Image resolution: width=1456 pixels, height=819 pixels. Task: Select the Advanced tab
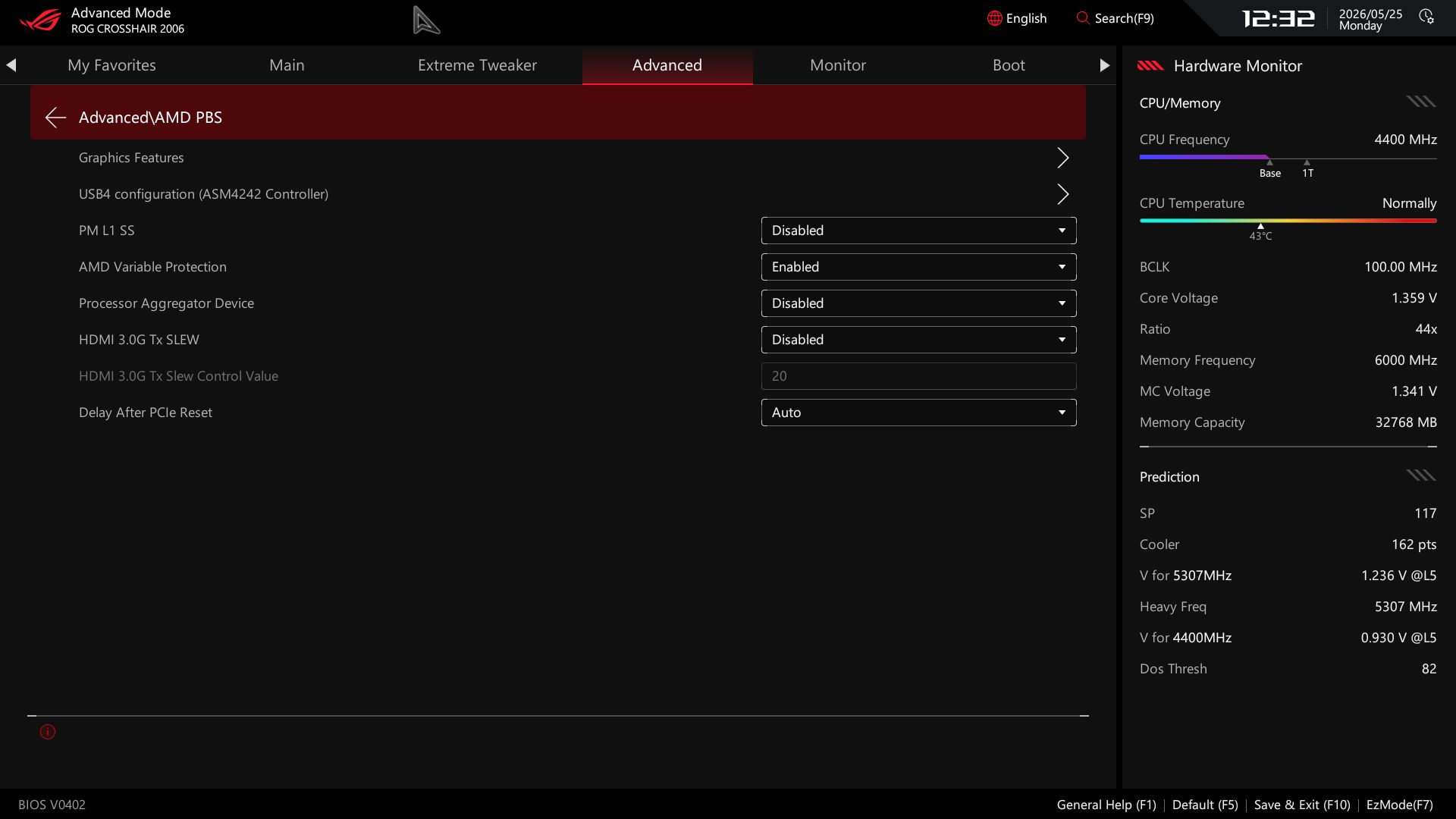pos(667,65)
